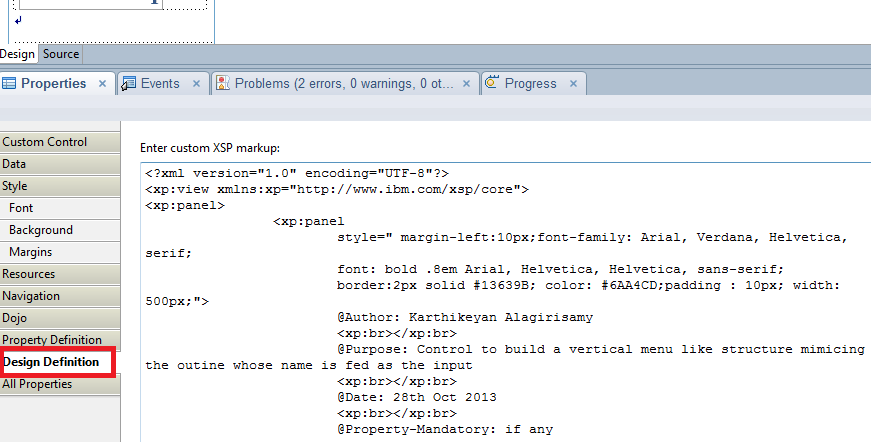This screenshot has width=871, height=442.
Task: Close the Problems view
Action: point(467,84)
